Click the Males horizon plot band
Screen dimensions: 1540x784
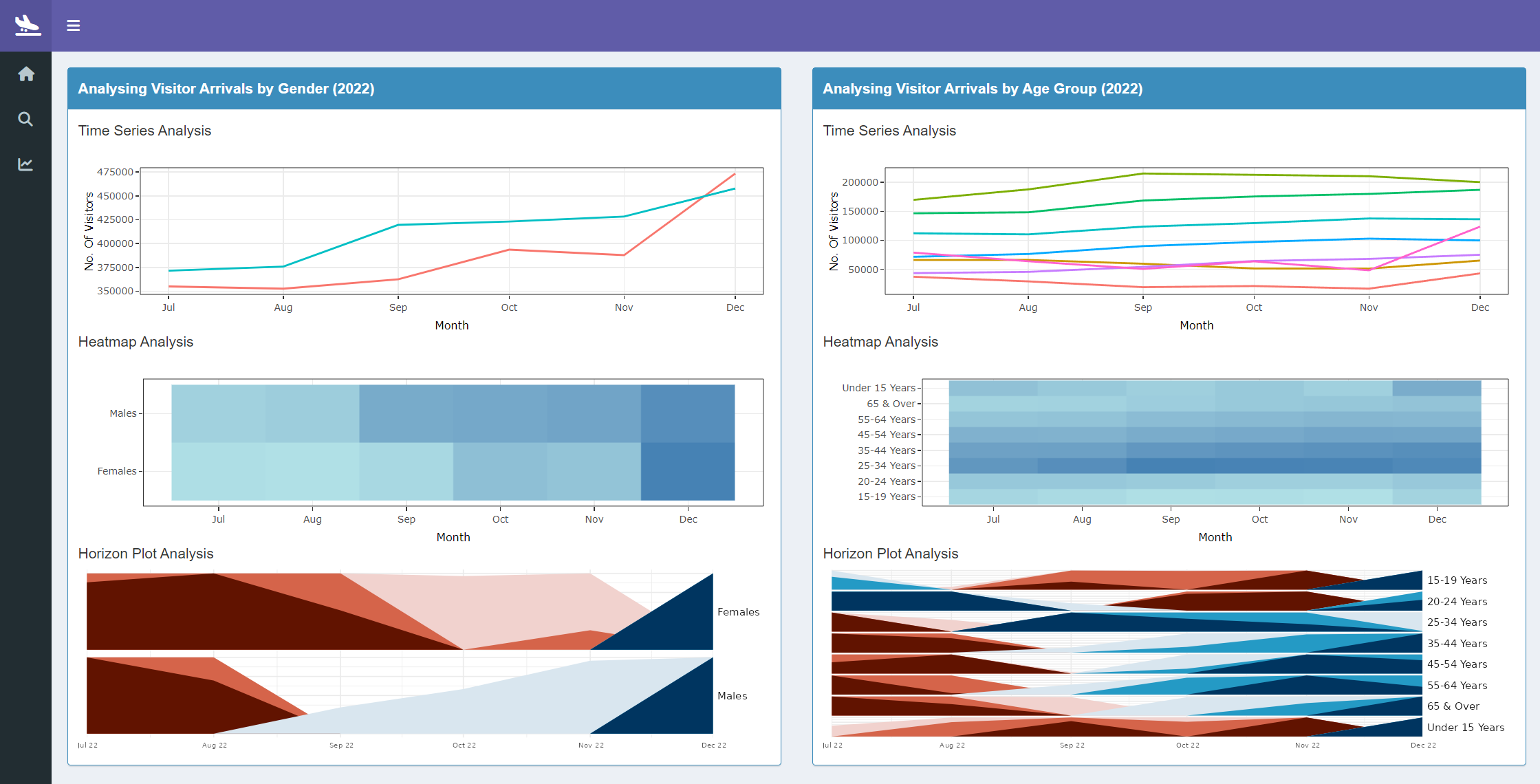tap(399, 695)
